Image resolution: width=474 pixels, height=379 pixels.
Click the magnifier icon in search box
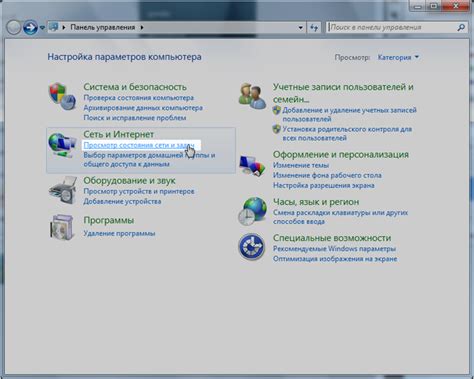[x=461, y=27]
